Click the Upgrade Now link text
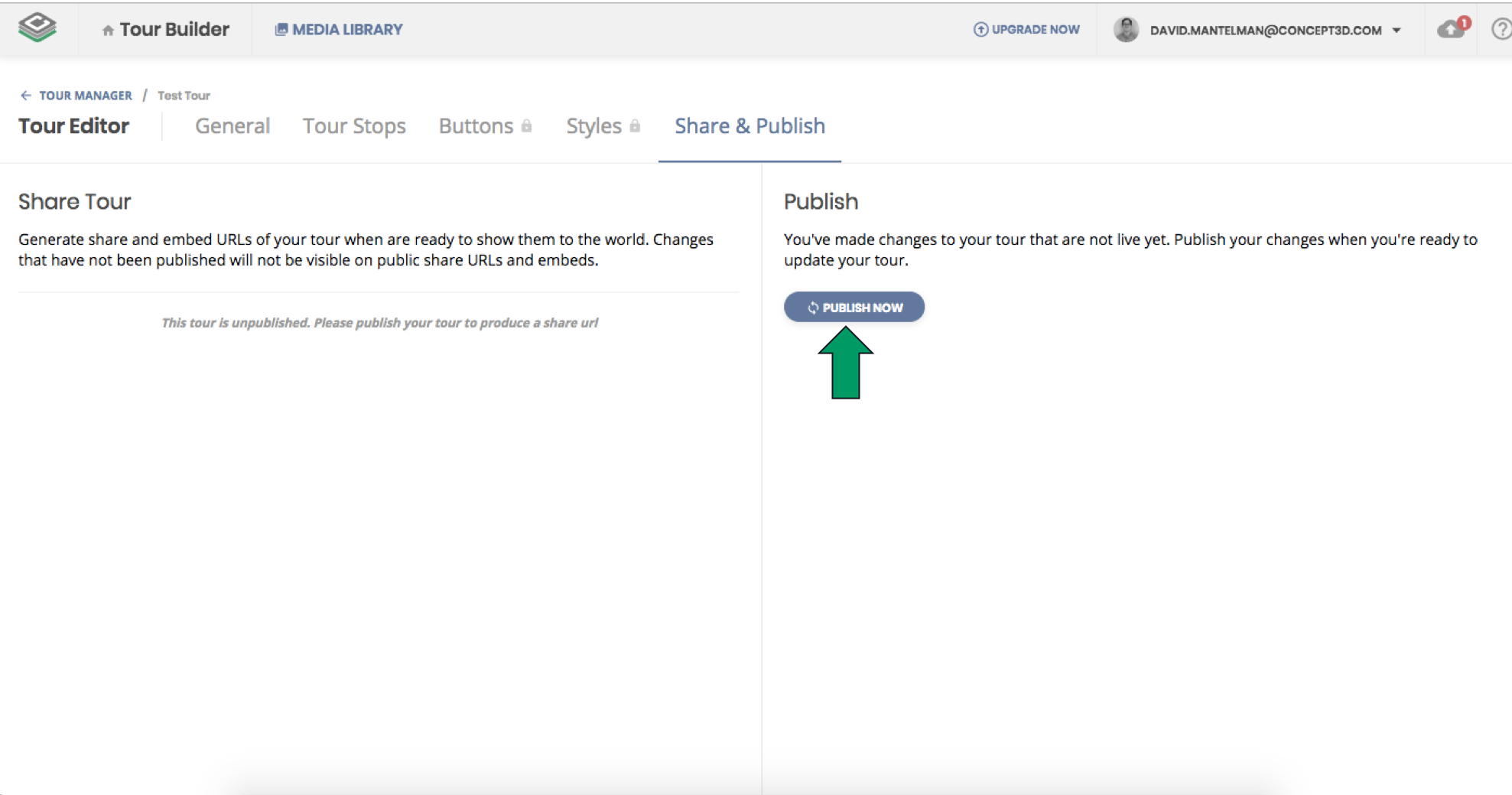Screen dimensions: 1512x795 point(1036,29)
